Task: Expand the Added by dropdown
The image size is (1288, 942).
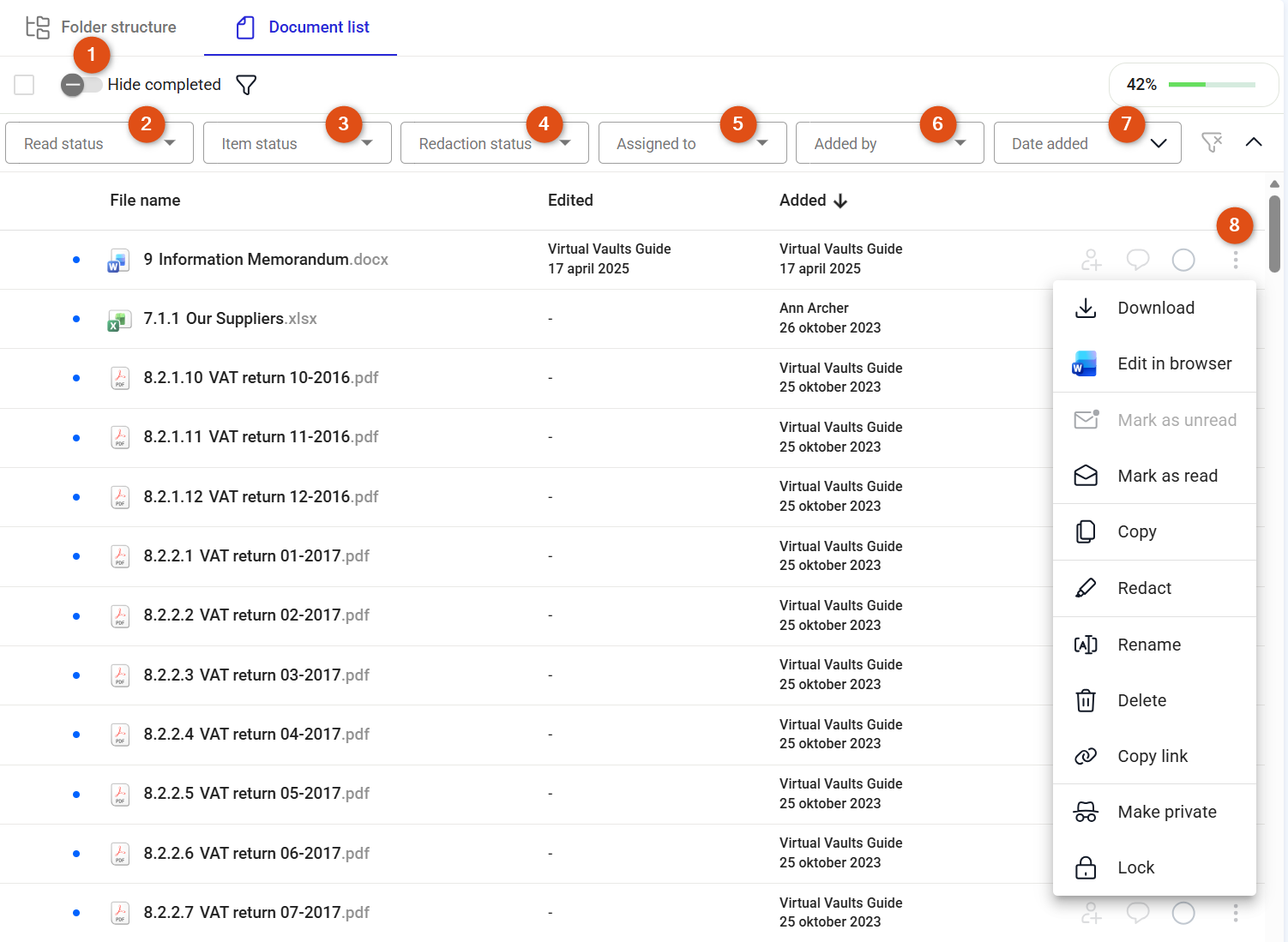Action: click(x=889, y=143)
